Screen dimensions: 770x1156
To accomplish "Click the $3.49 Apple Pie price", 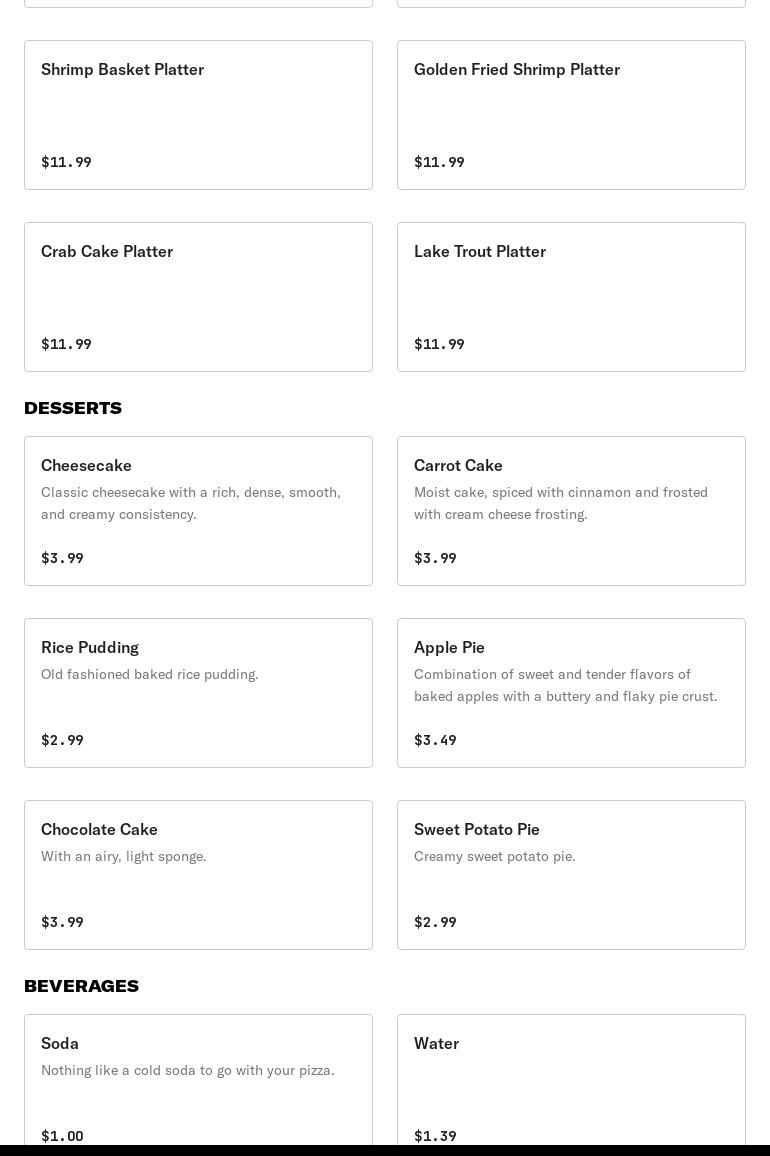I will tap(435, 740).
